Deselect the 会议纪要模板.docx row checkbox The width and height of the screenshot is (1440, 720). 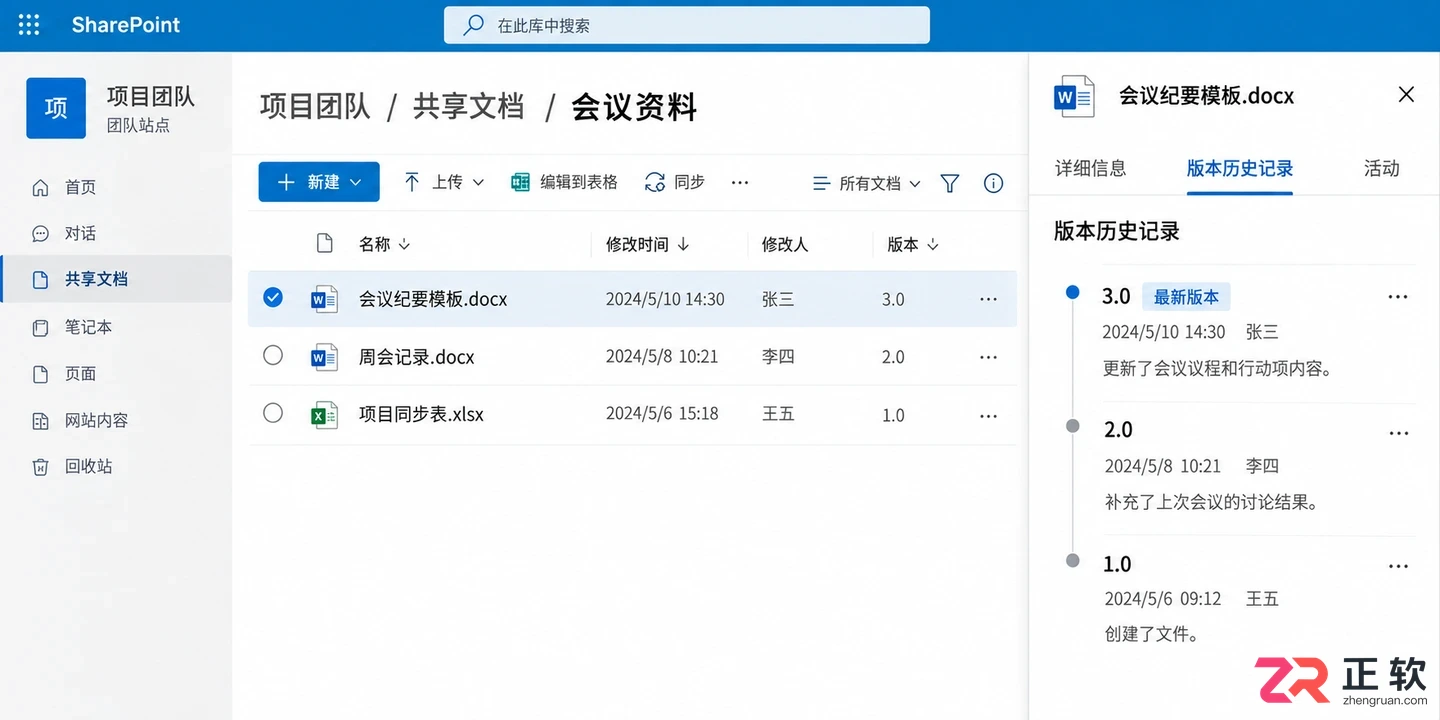pos(273,297)
